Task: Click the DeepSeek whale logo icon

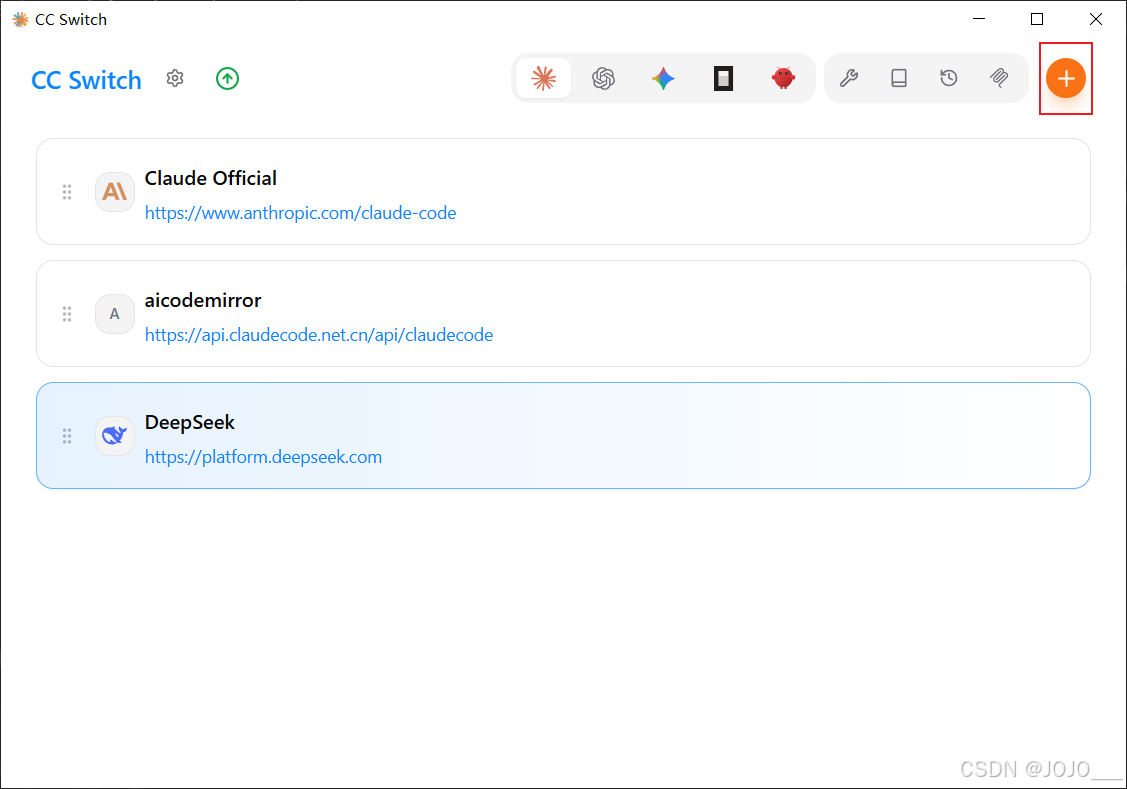Action: 114,435
